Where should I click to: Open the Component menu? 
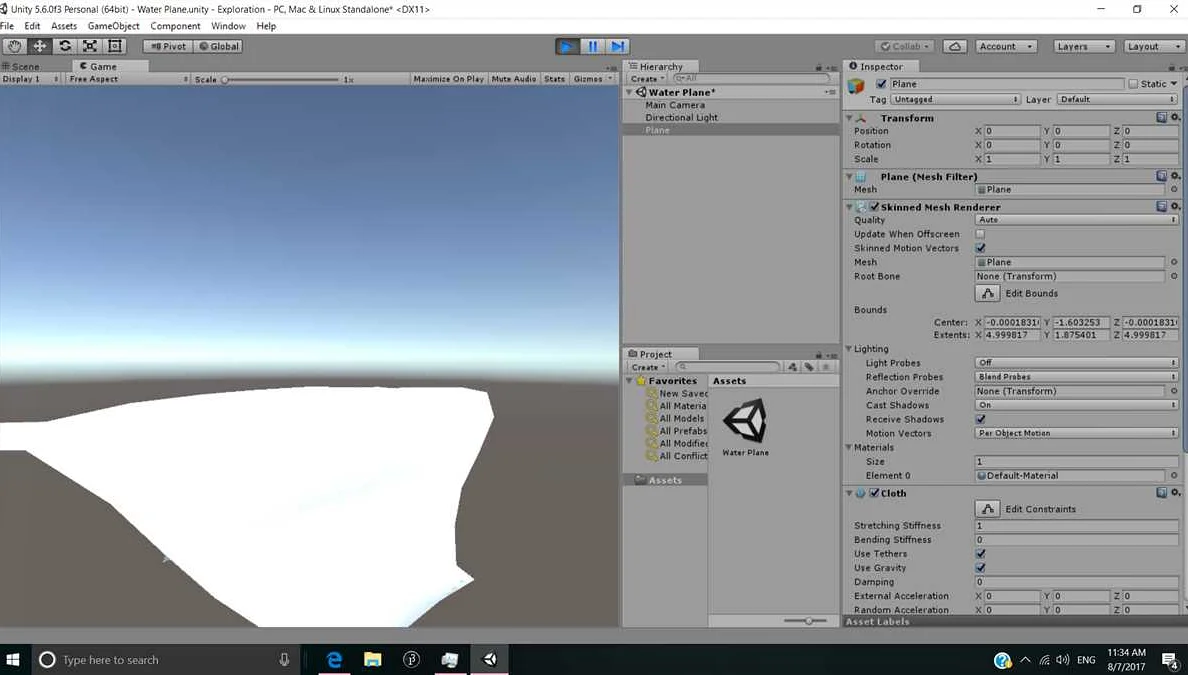coord(175,26)
